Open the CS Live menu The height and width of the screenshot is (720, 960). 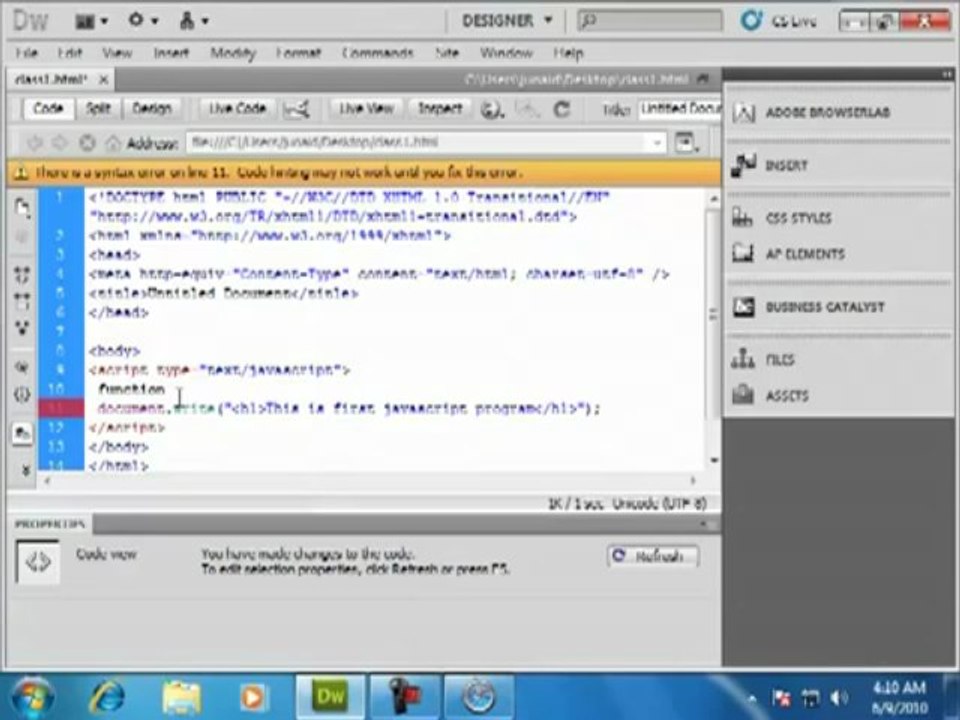[x=778, y=21]
